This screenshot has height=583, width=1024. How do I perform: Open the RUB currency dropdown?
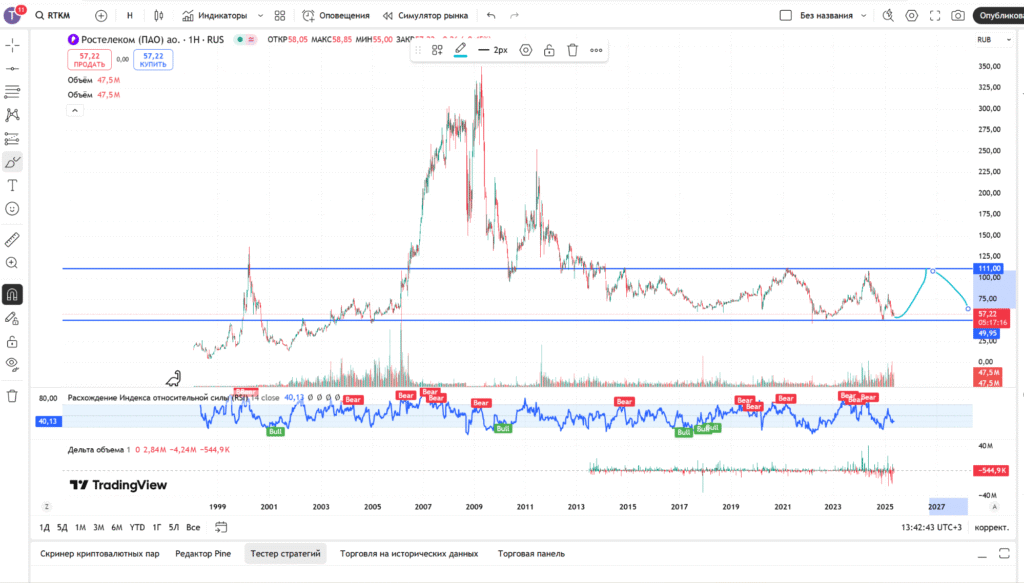tap(993, 40)
